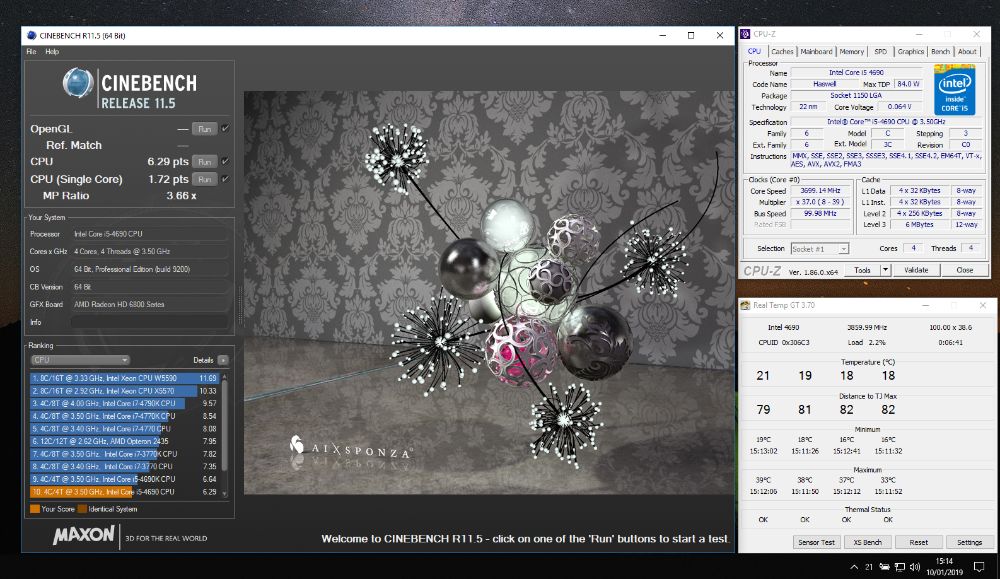Viewport: 1000px width, 579px height.
Task: Click the Intel Core i5 logo badge
Action: pos(955,90)
